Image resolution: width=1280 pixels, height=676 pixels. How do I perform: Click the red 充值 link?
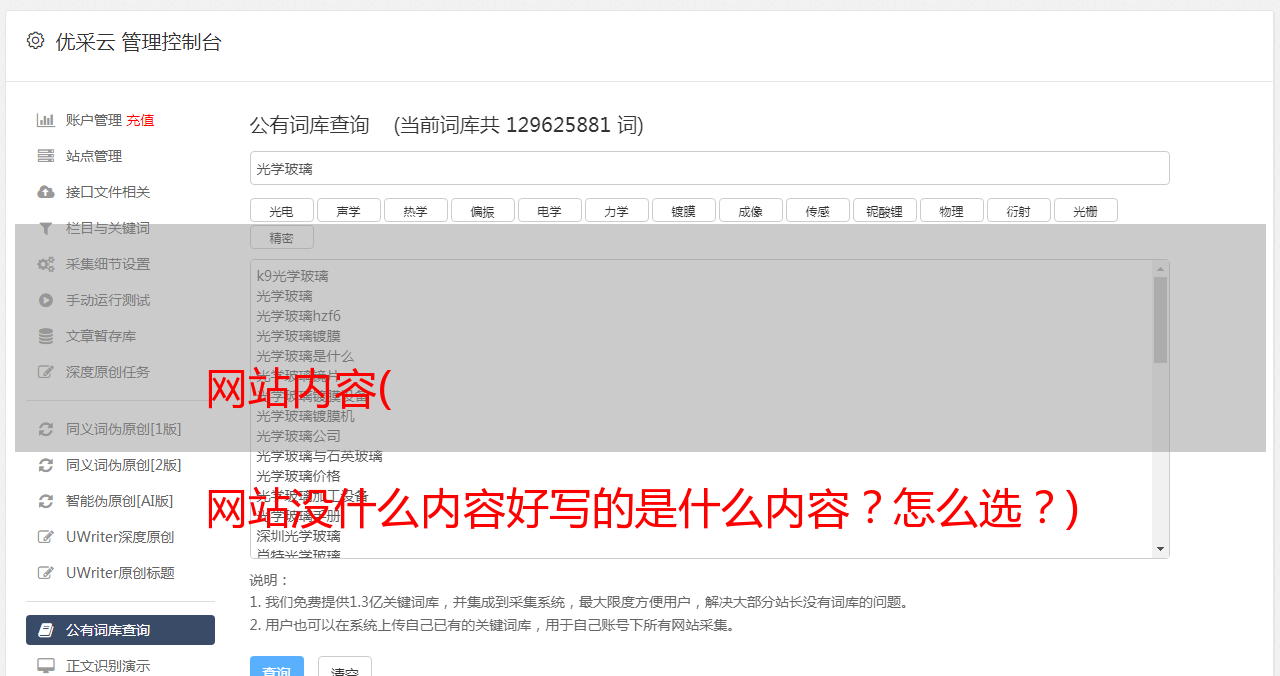(140, 120)
